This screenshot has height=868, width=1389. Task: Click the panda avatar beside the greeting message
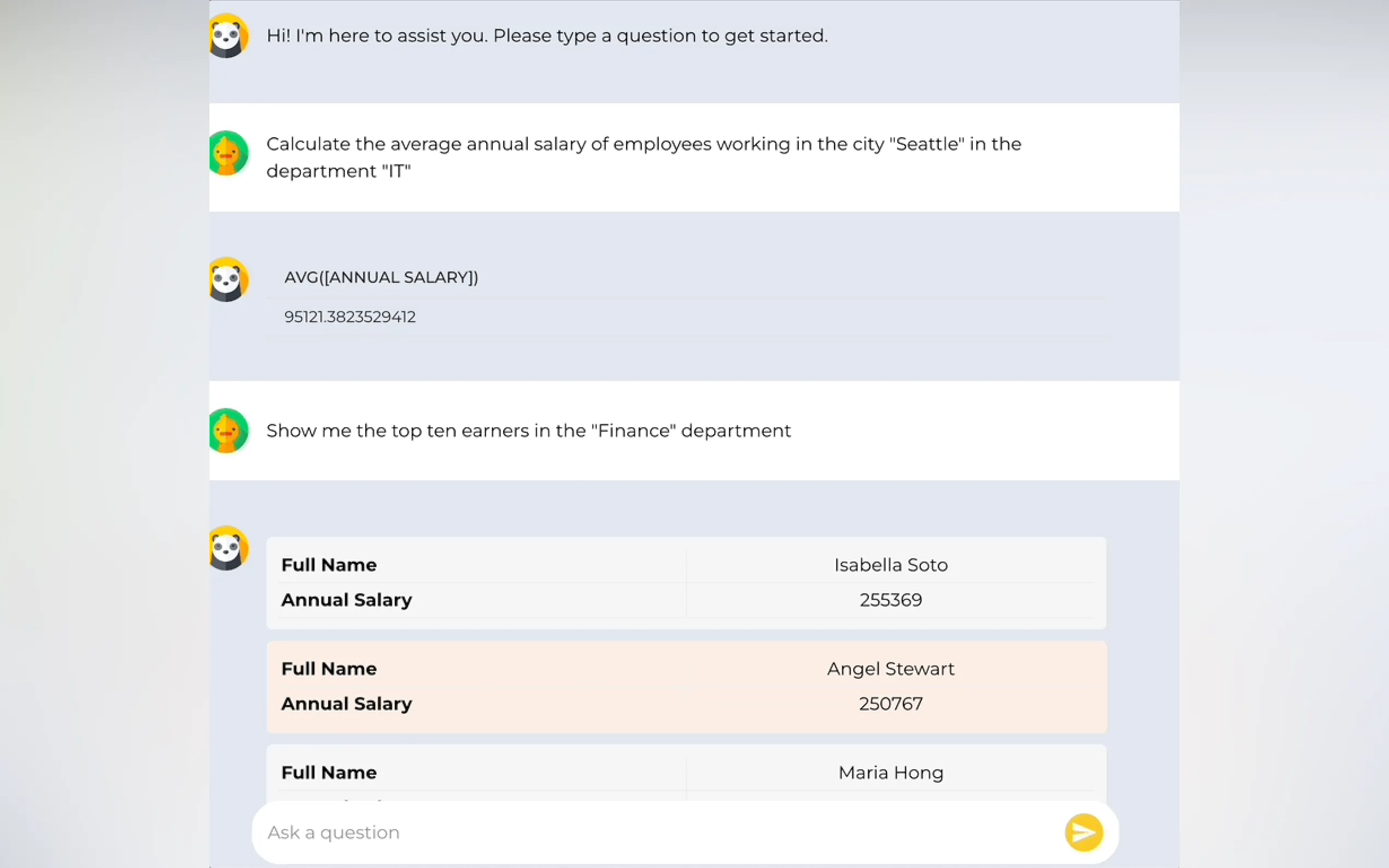tap(228, 36)
